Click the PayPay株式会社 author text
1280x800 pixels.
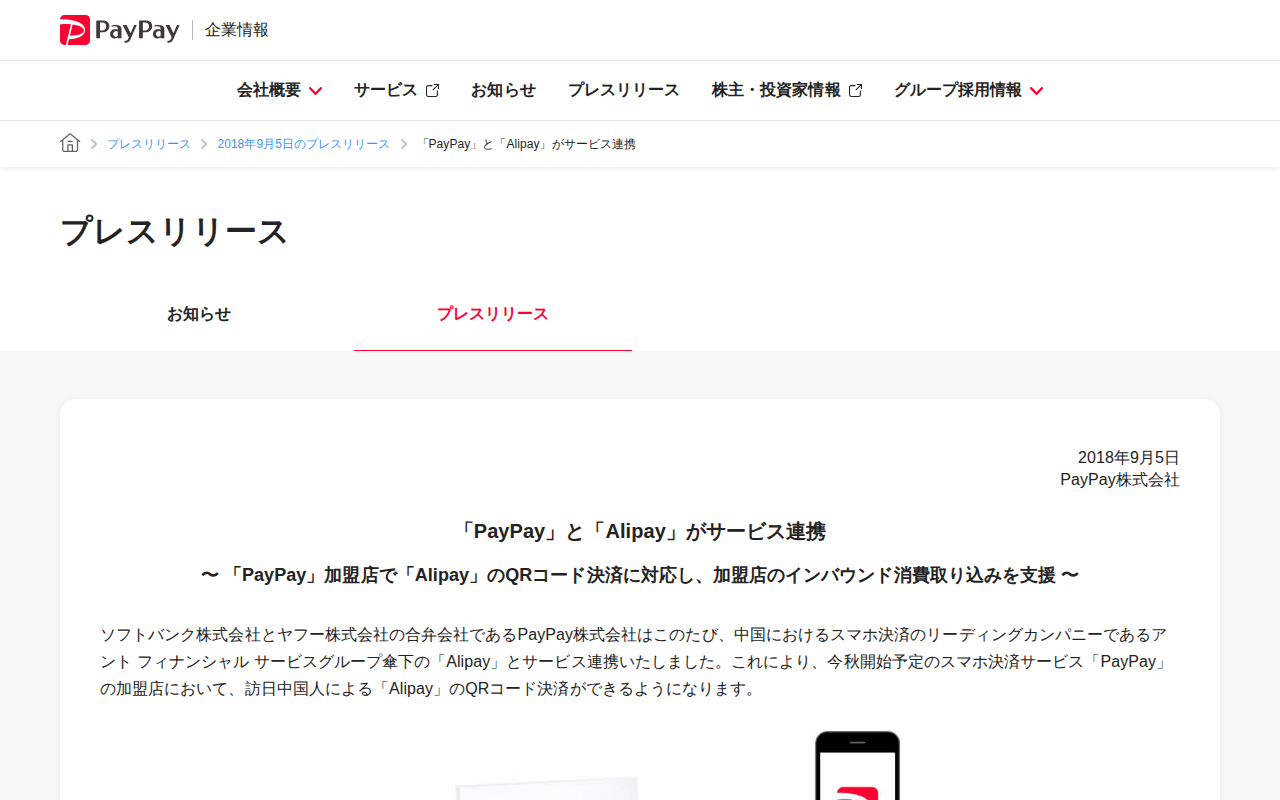point(1120,480)
